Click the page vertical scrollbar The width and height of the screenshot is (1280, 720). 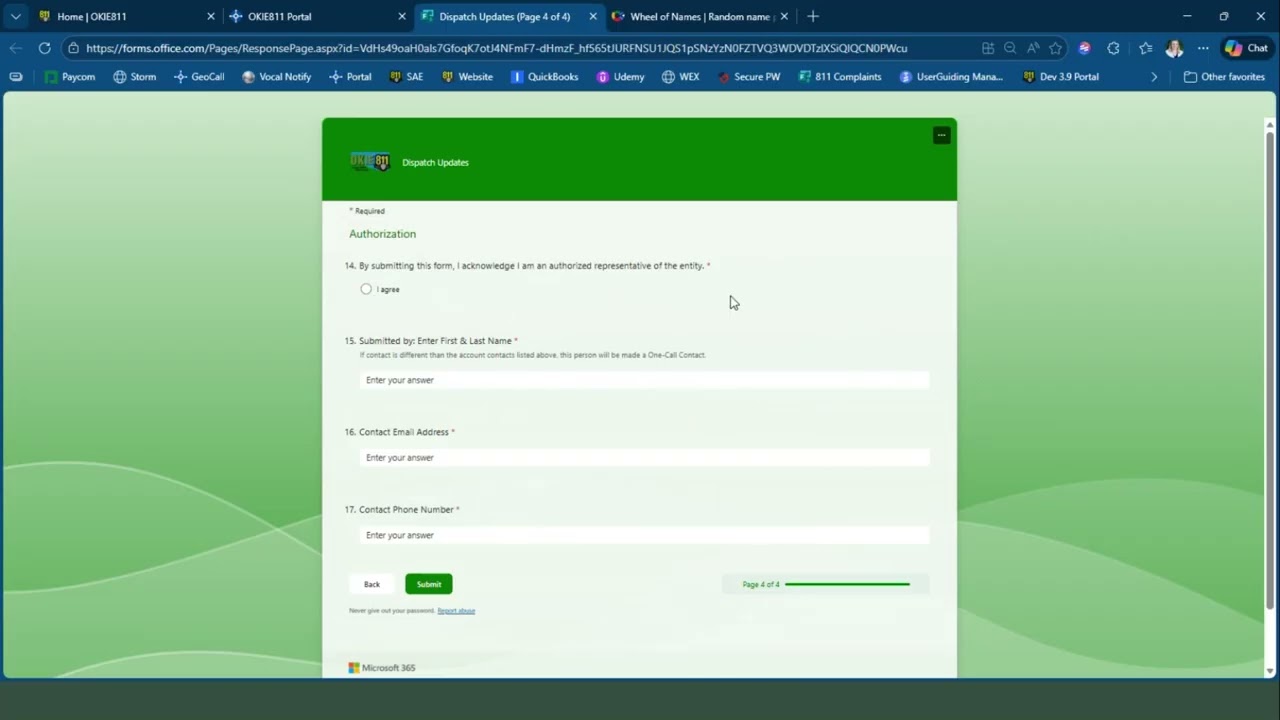pos(1270,368)
